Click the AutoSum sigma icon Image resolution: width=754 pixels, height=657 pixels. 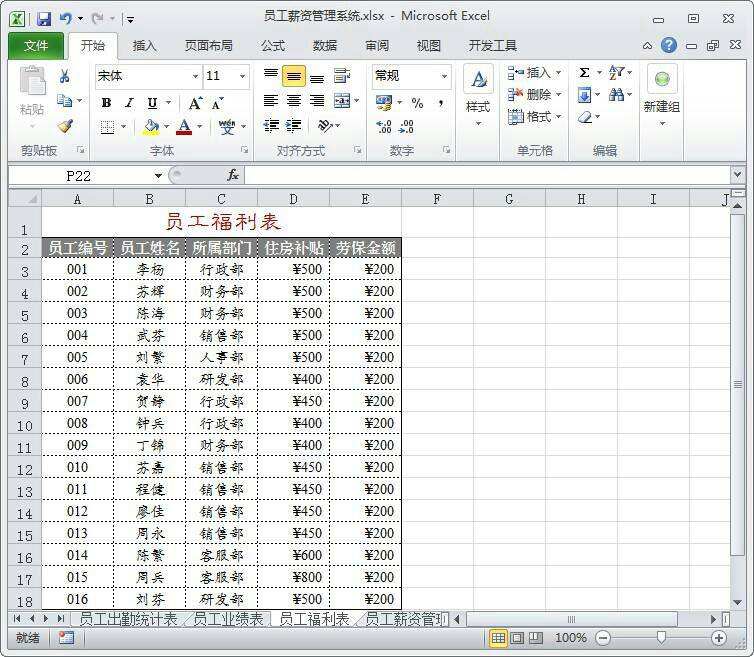point(584,73)
